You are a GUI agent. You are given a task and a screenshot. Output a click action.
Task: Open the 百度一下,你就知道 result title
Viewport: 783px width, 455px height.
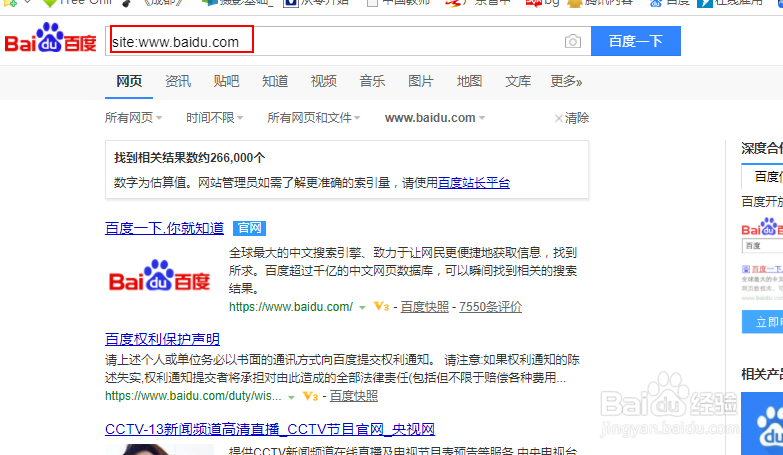coord(164,228)
